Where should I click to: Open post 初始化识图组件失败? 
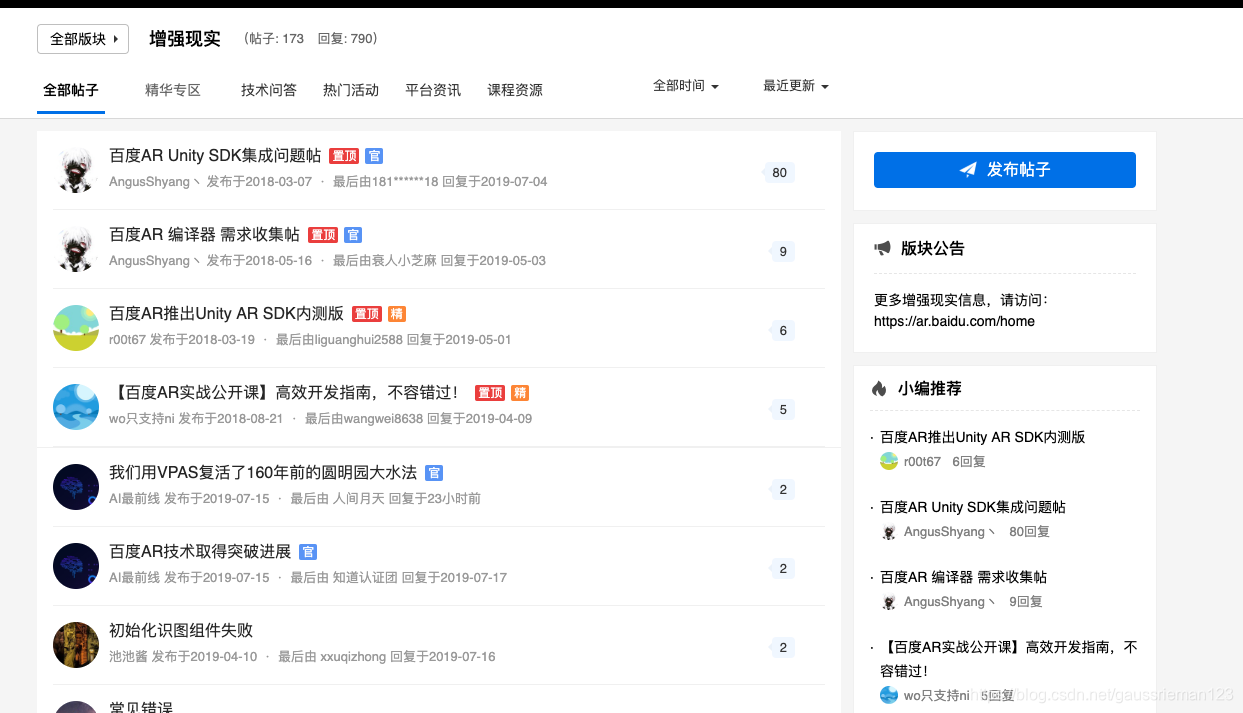tap(181, 630)
